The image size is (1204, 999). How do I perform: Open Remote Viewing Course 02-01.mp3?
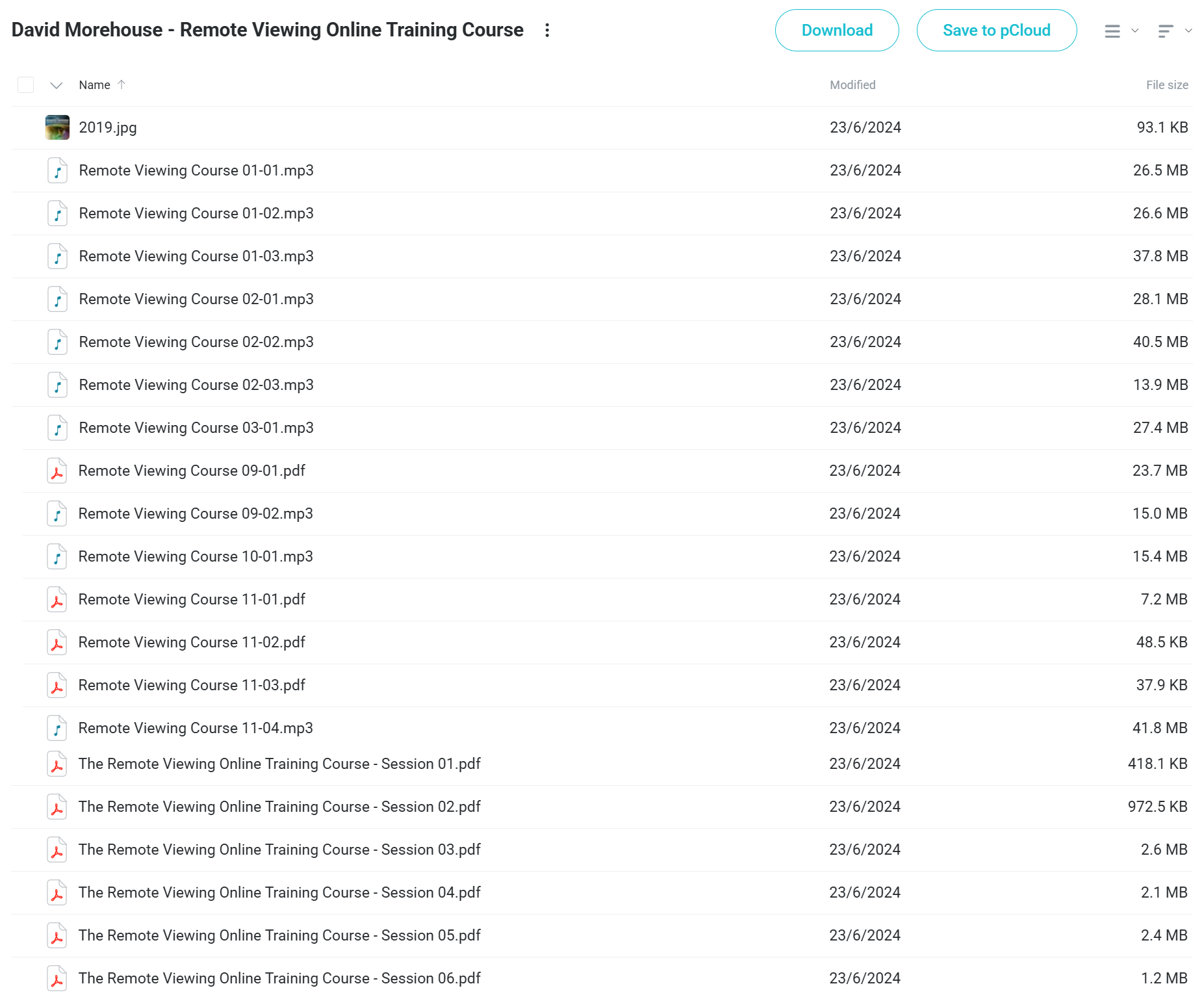[x=196, y=299]
